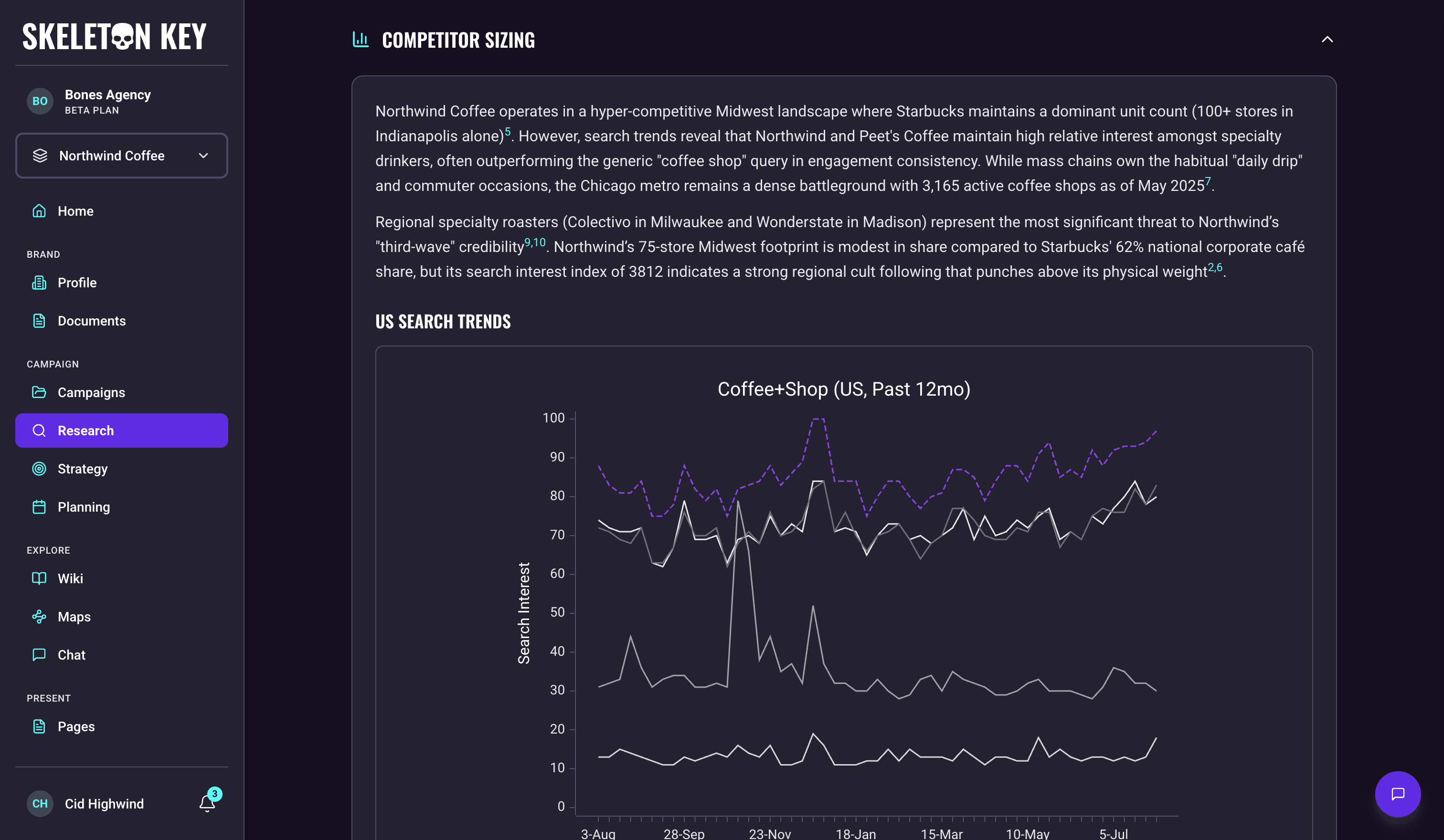Image resolution: width=1444 pixels, height=840 pixels.
Task: Open the floating chat bubble button
Action: (x=1398, y=794)
